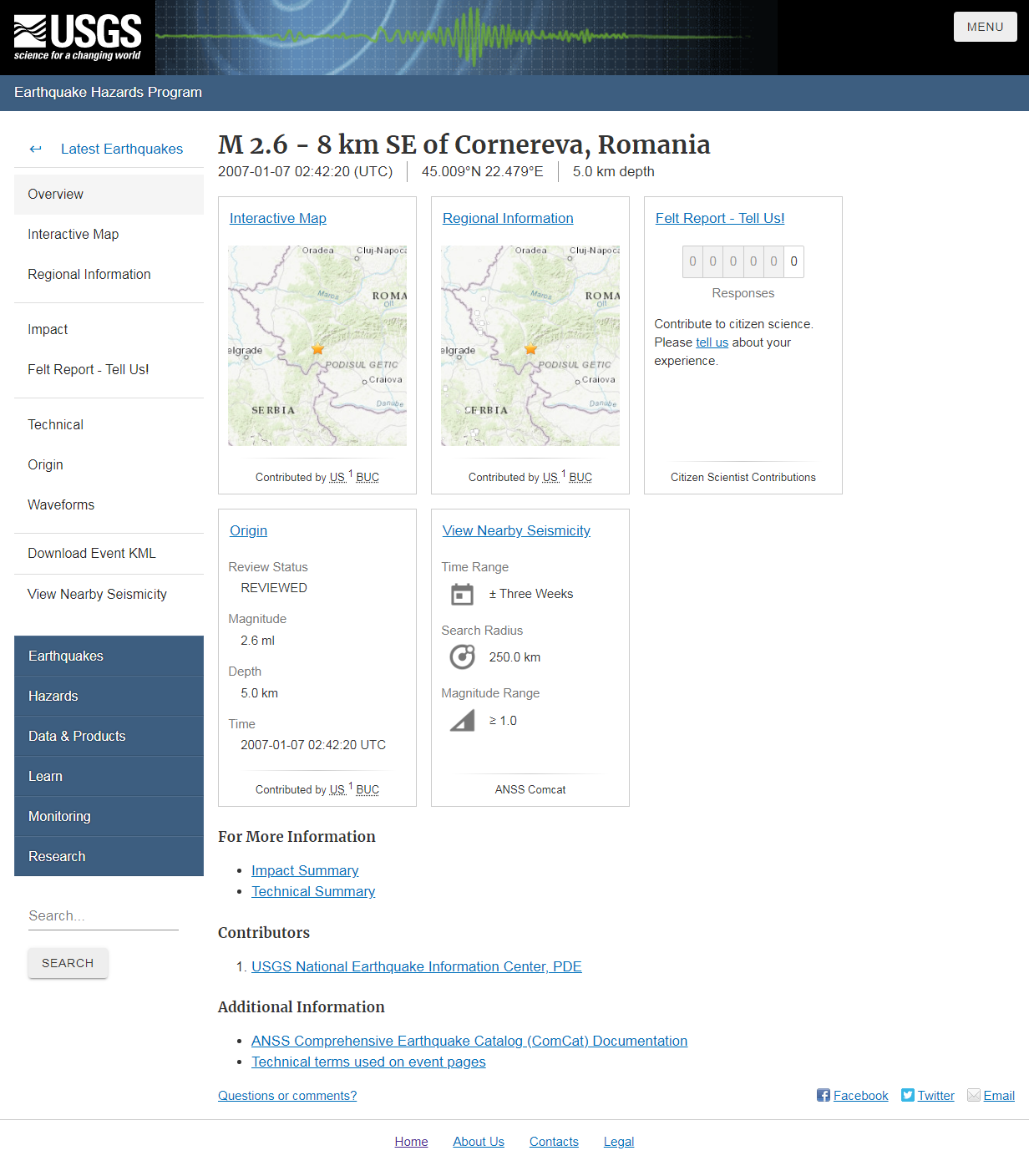The height and width of the screenshot is (1176, 1029).
Task: Click the calendar icon under Time Range
Action: pyautogui.click(x=462, y=595)
